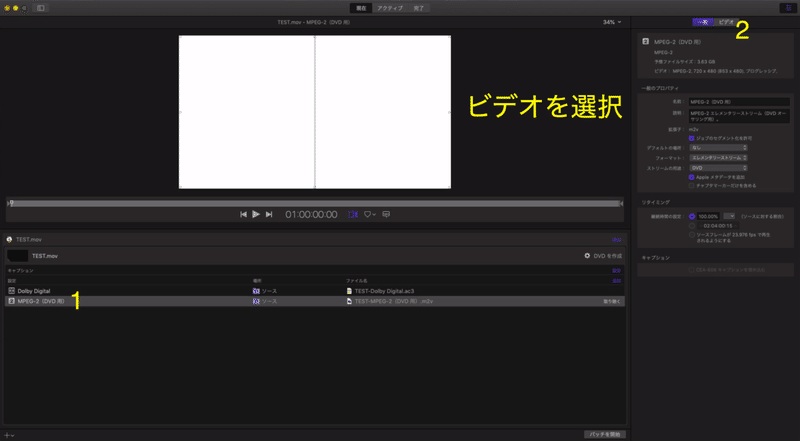Image resolution: width=800 pixels, height=441 pixels.
Task: Switch to the 完了 (Completed) tab
Action: tap(418, 8)
